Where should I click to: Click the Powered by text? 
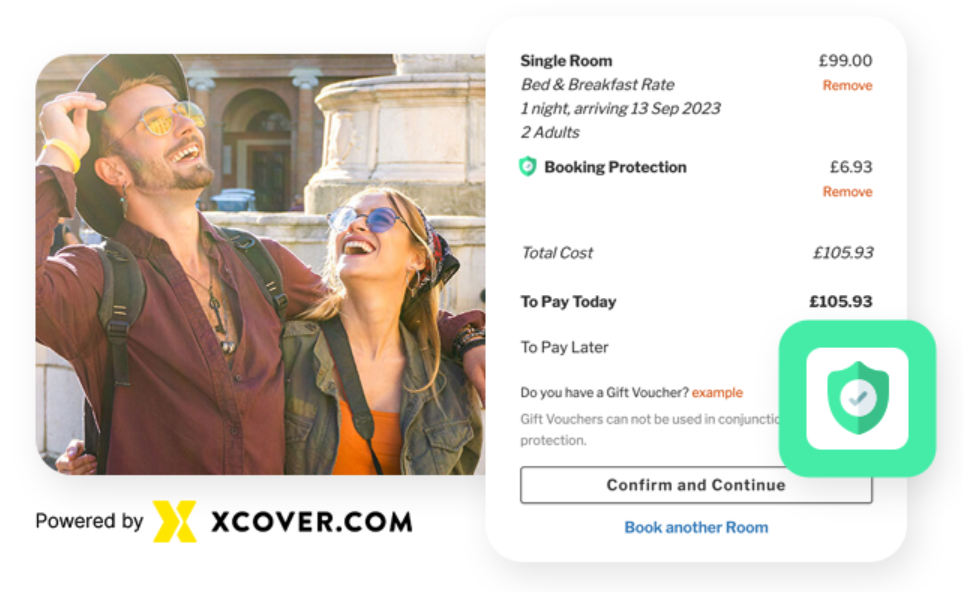coord(89,521)
